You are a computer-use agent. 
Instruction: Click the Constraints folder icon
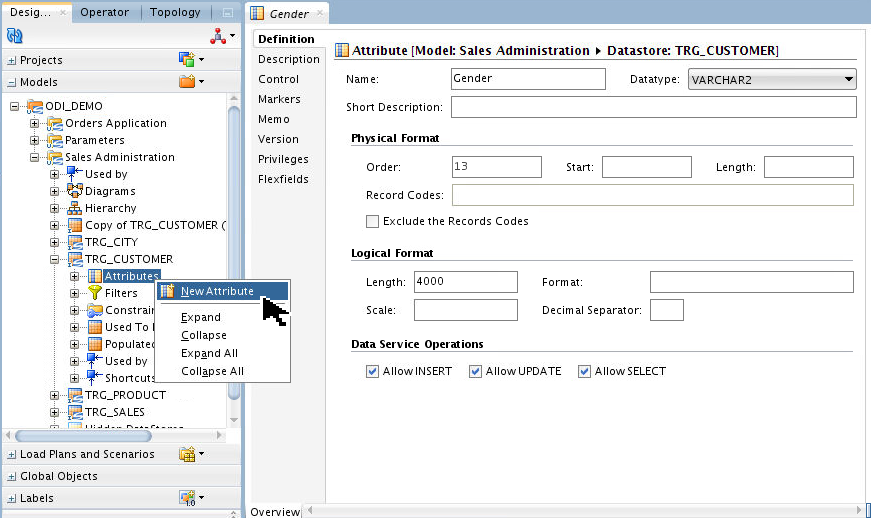pos(95,310)
